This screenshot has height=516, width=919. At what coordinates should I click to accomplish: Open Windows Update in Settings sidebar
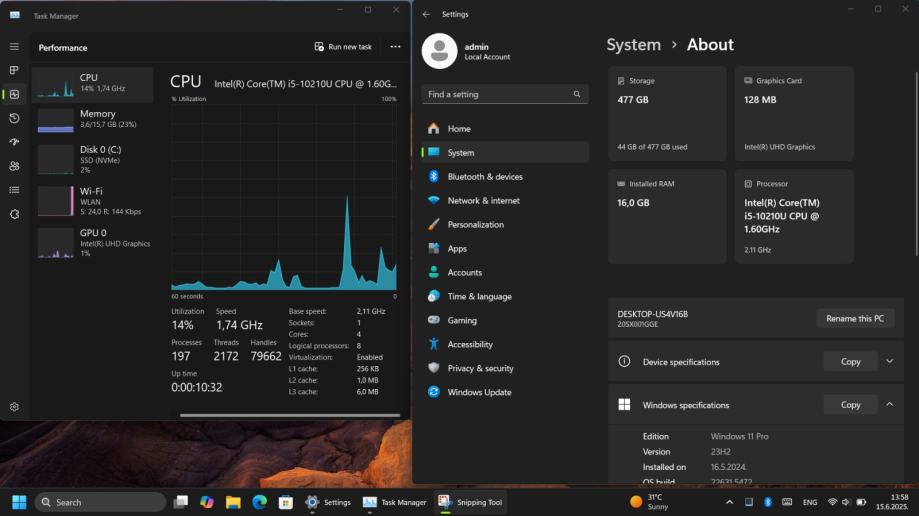(479, 392)
